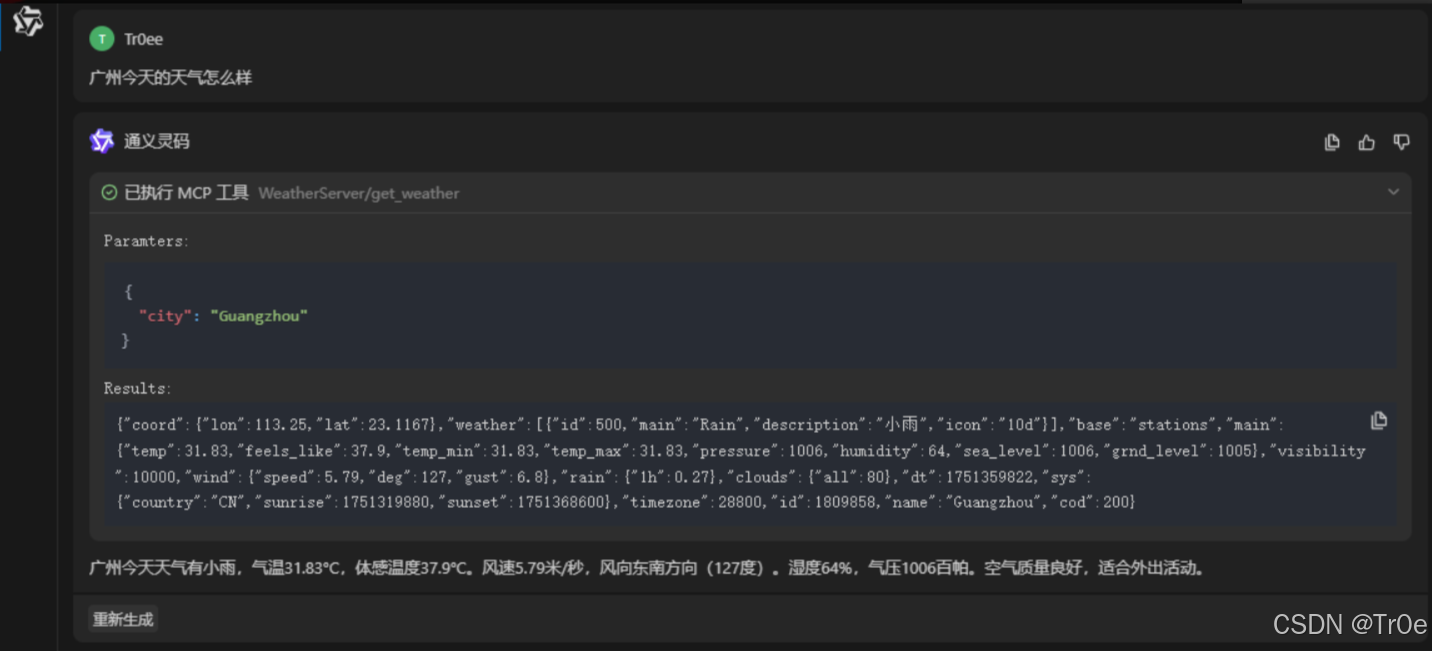Copy the Results JSON output

pos(1379,421)
